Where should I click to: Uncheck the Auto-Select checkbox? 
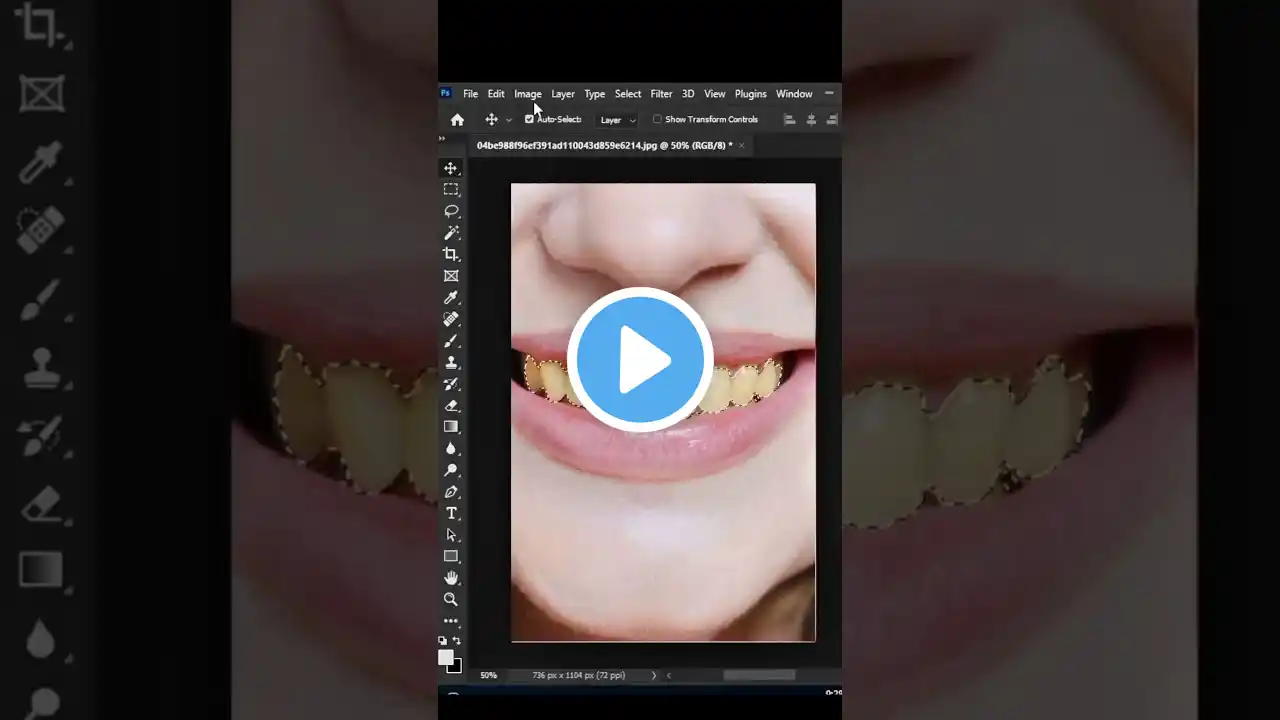pos(529,119)
